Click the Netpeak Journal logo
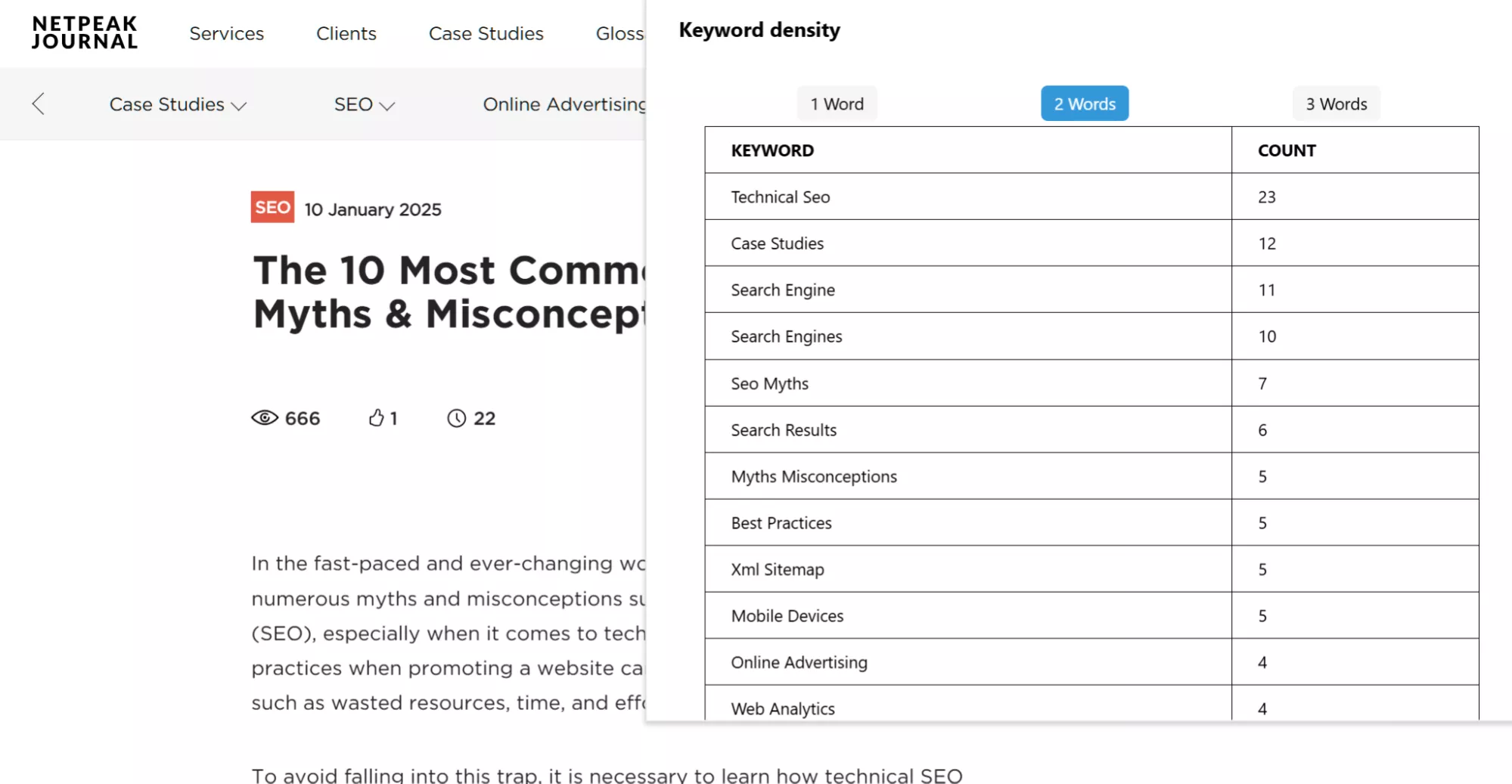1512x784 pixels. pos(85,33)
